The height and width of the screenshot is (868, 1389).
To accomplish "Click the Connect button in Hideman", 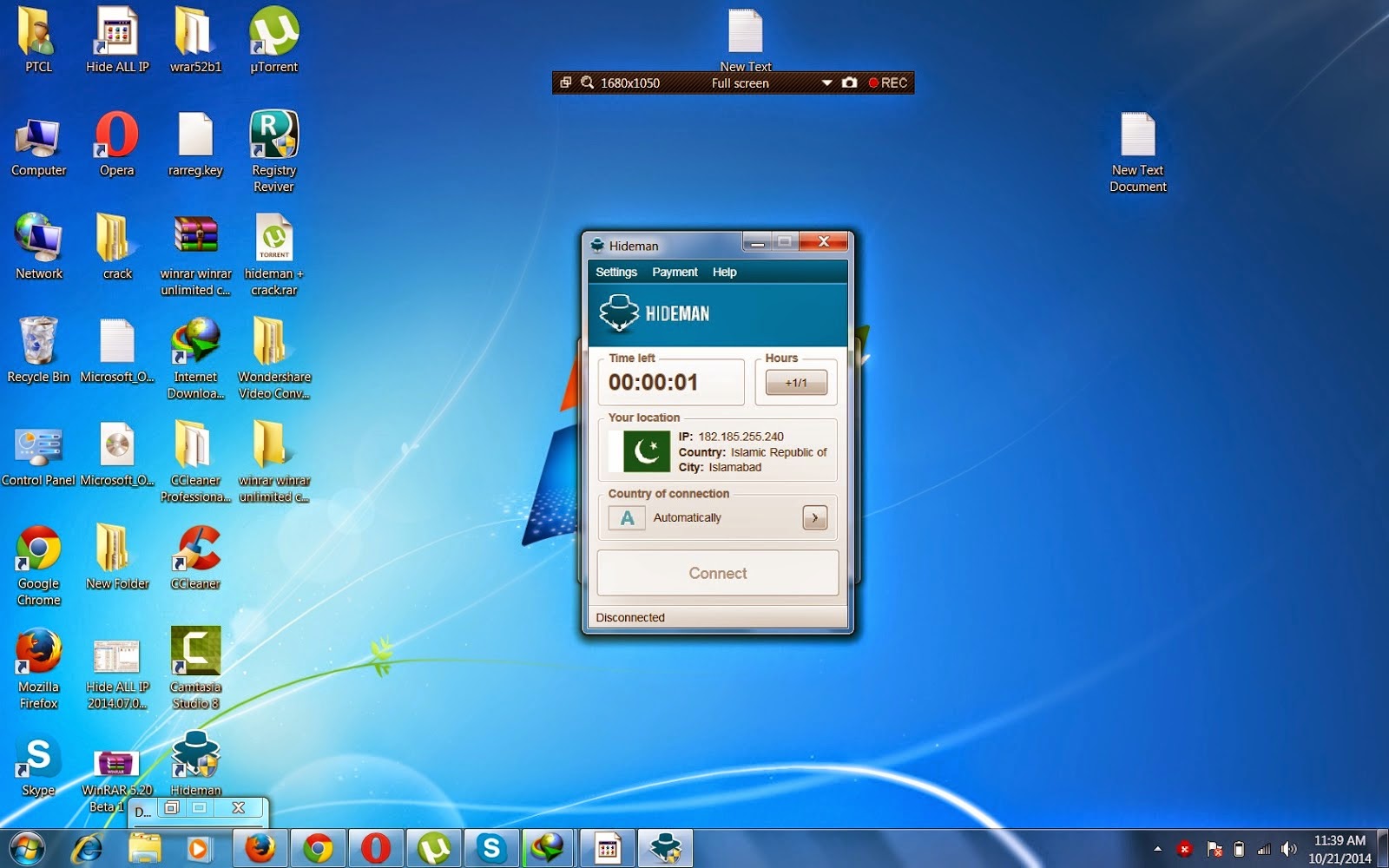I will tap(718, 573).
